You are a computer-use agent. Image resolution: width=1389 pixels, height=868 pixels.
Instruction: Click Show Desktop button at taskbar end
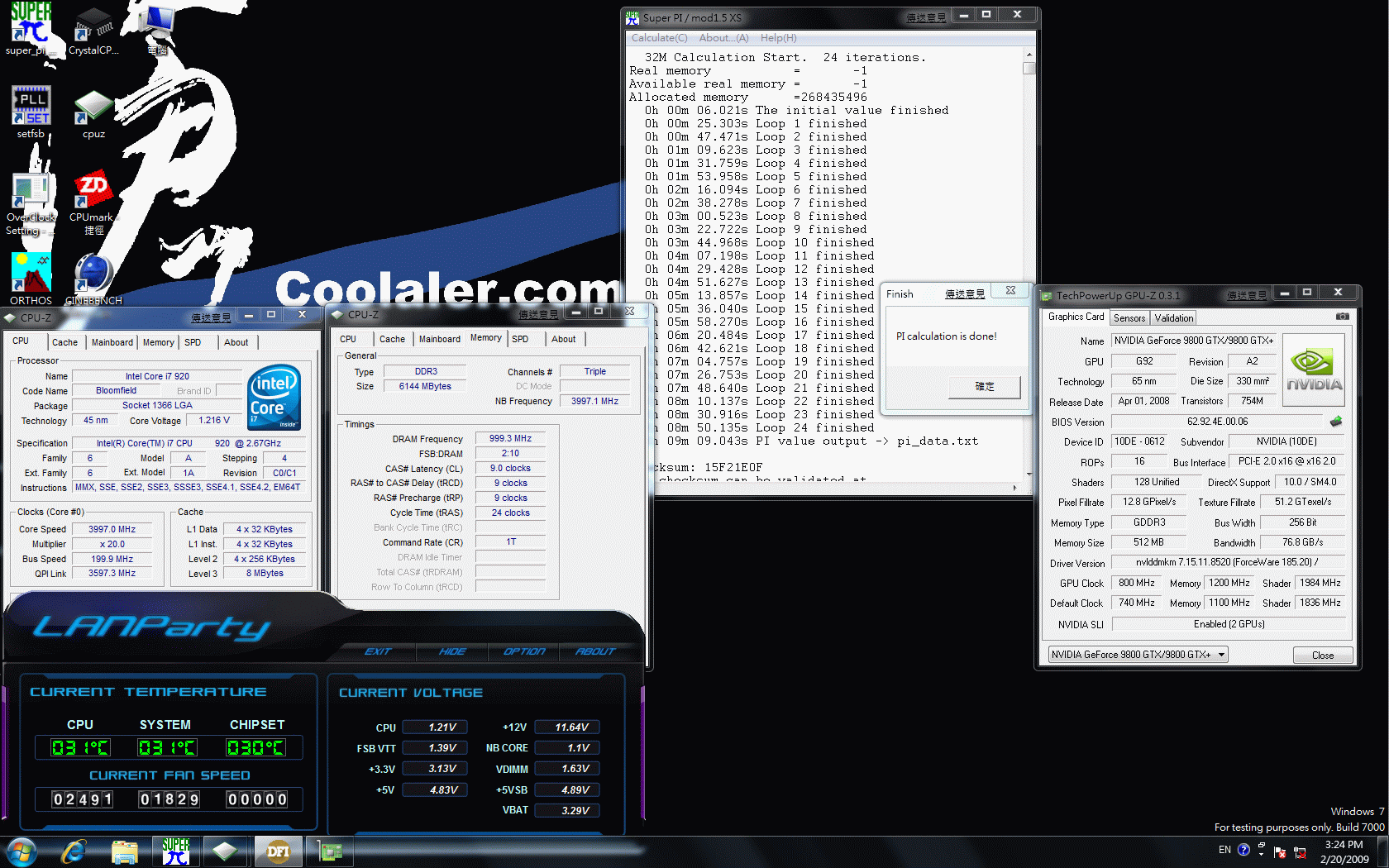click(1382, 852)
